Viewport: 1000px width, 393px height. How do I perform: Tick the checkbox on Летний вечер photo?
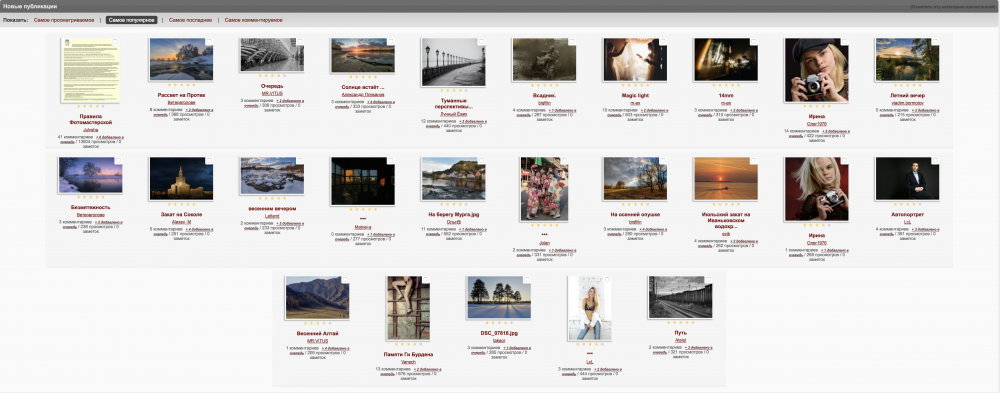click(x=935, y=41)
